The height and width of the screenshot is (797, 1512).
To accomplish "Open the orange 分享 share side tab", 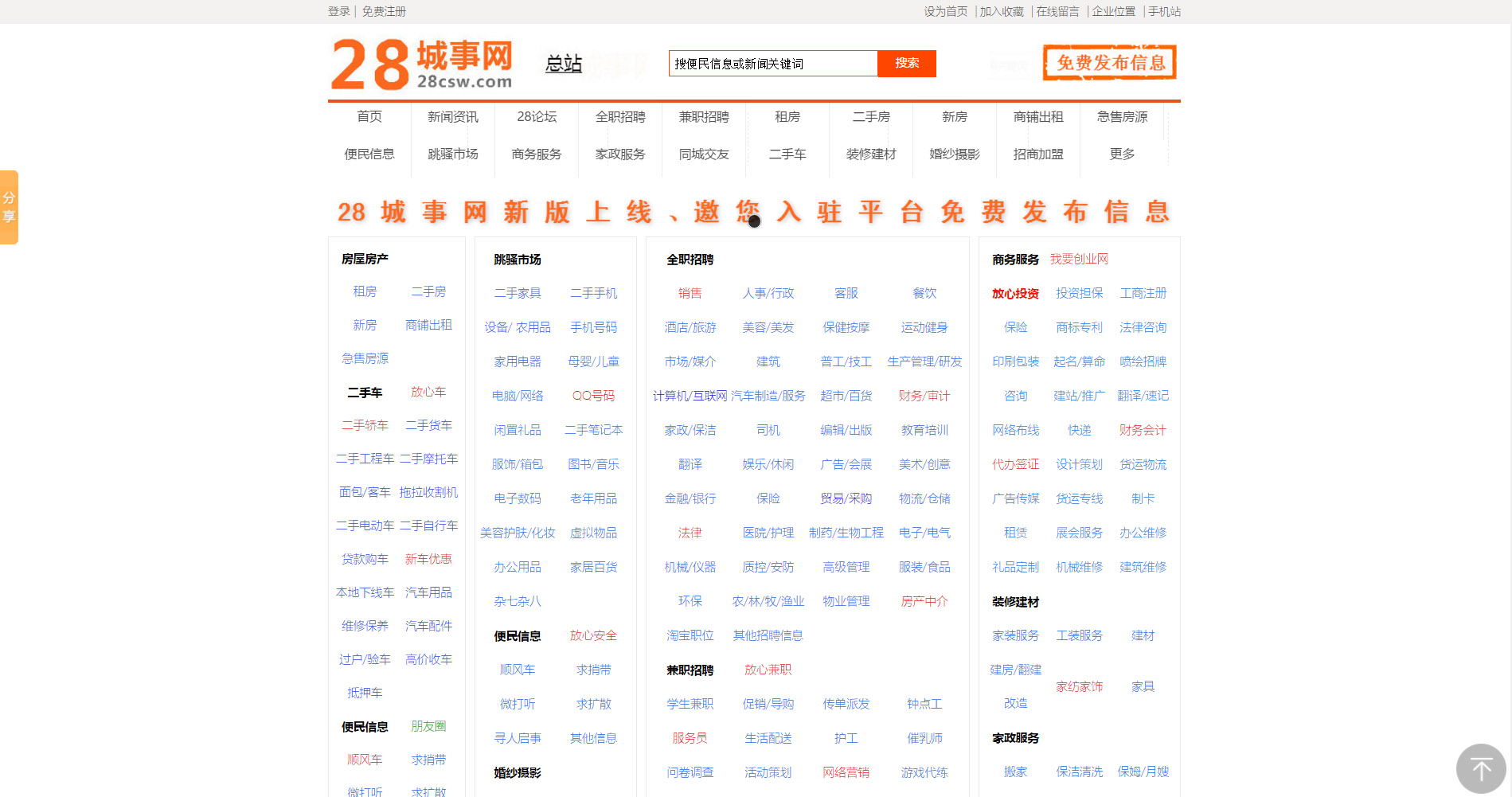I will (x=9, y=207).
